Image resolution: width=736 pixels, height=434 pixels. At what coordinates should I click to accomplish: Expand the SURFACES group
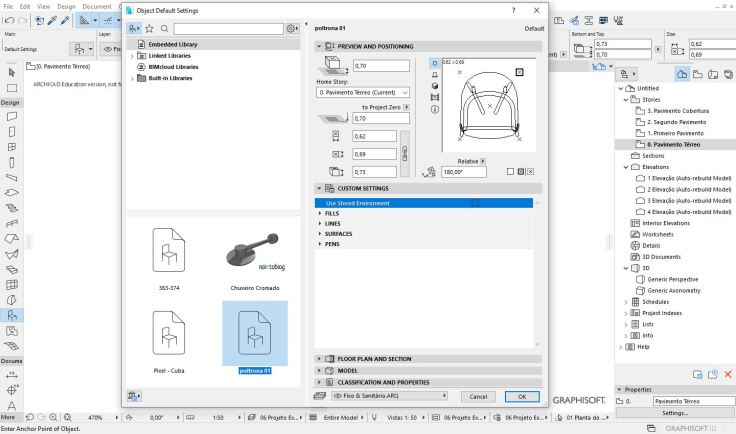point(320,234)
